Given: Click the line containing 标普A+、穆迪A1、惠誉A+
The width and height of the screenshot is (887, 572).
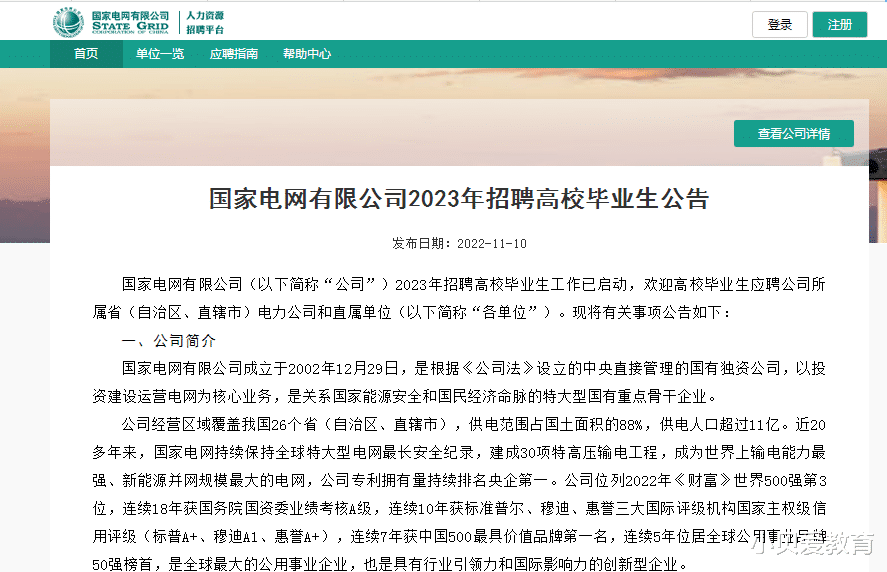Looking at the screenshot, I should pyautogui.click(x=459, y=536).
